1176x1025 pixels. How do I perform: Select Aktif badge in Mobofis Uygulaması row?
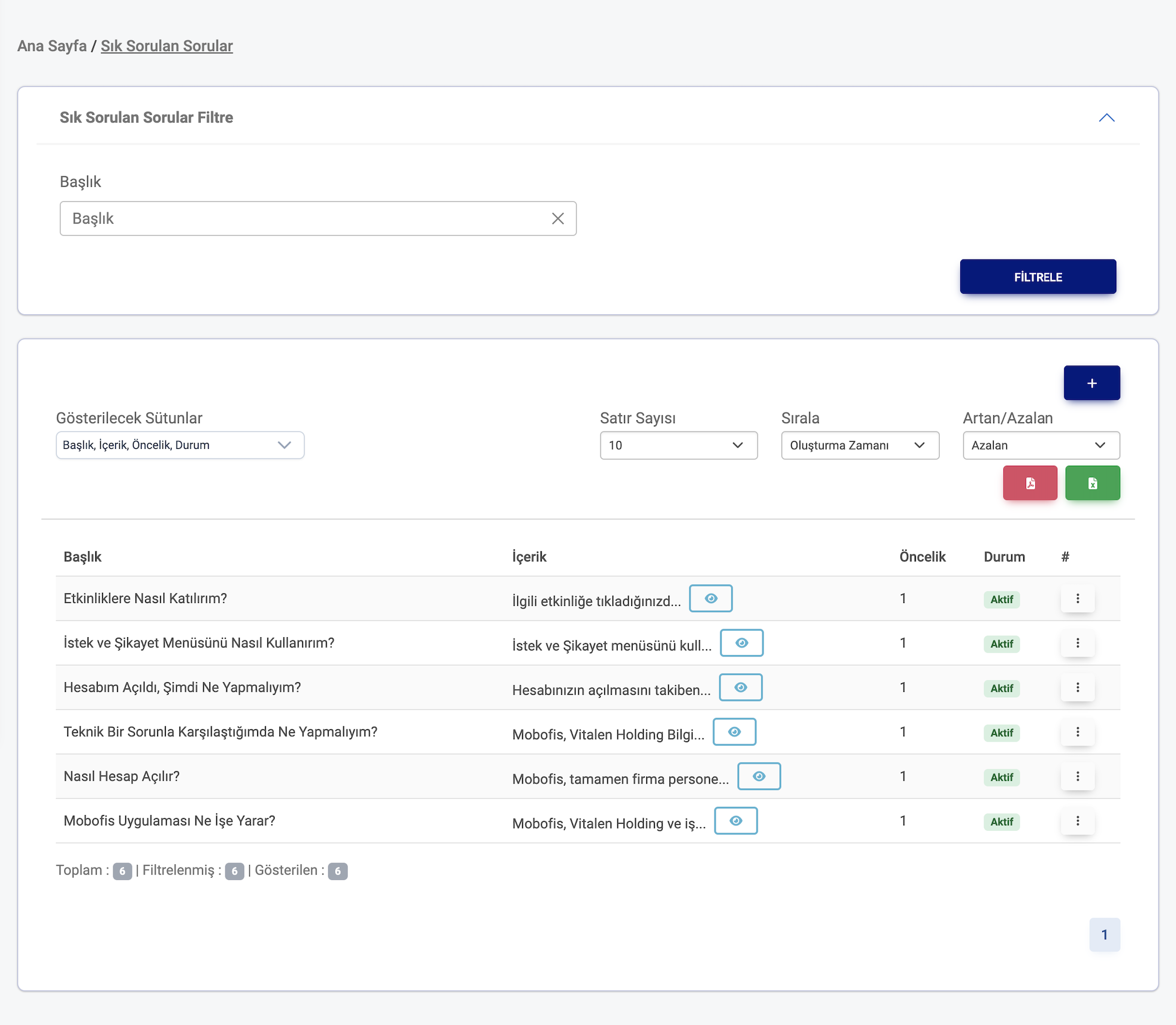coord(1002,822)
